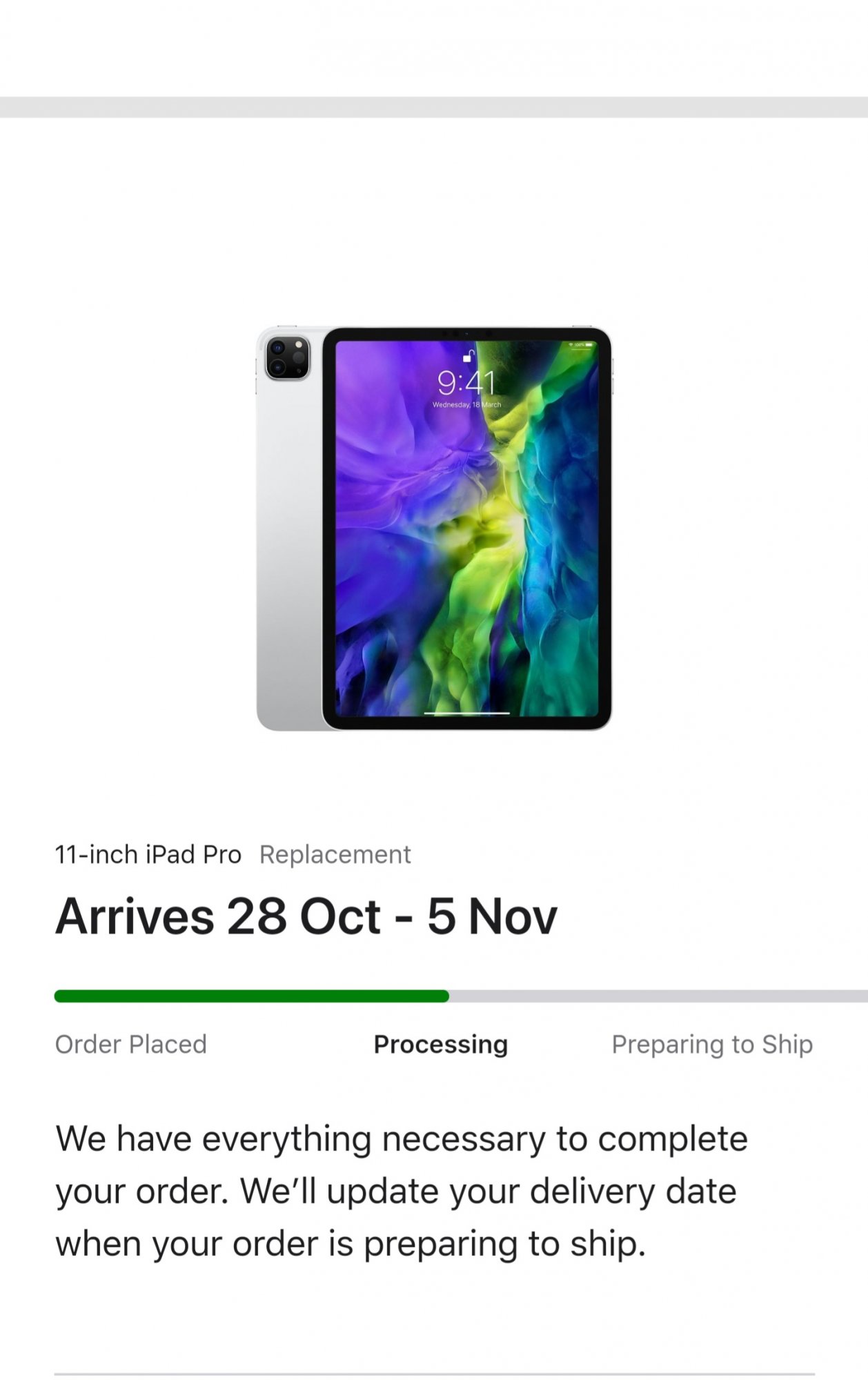Click the battery indicator on iPad screen

pyautogui.click(x=589, y=344)
